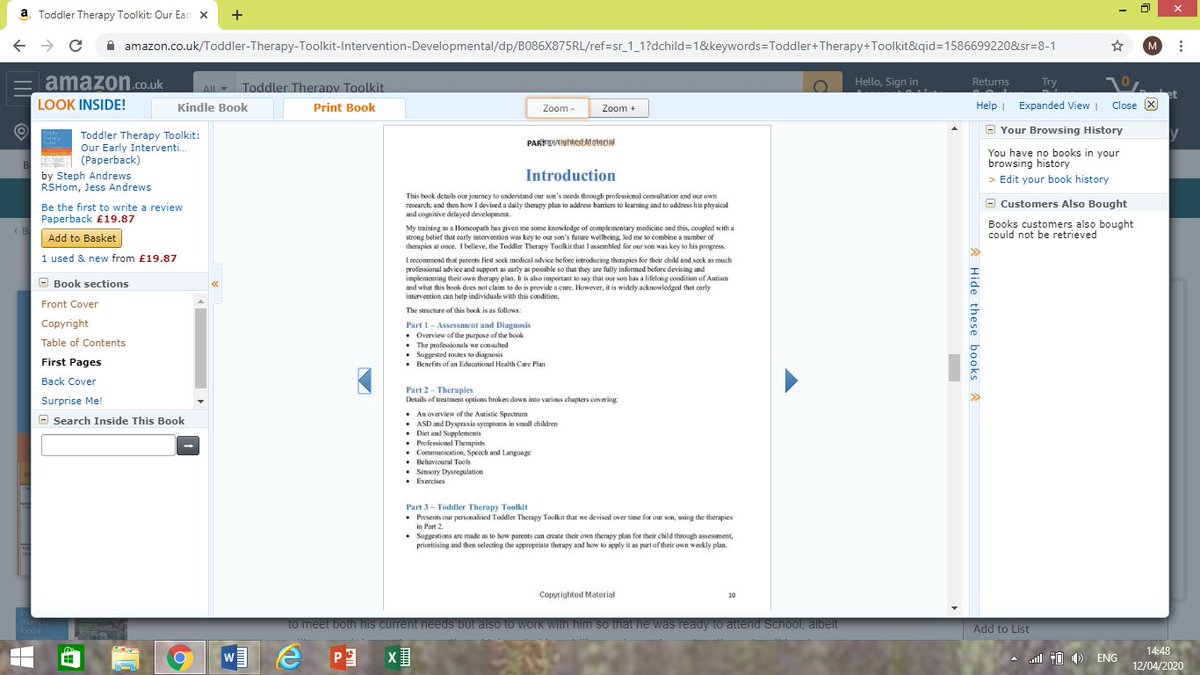The image size is (1200, 675).
Task: Click book pages vertical scrollbar thumb
Action: [x=954, y=367]
